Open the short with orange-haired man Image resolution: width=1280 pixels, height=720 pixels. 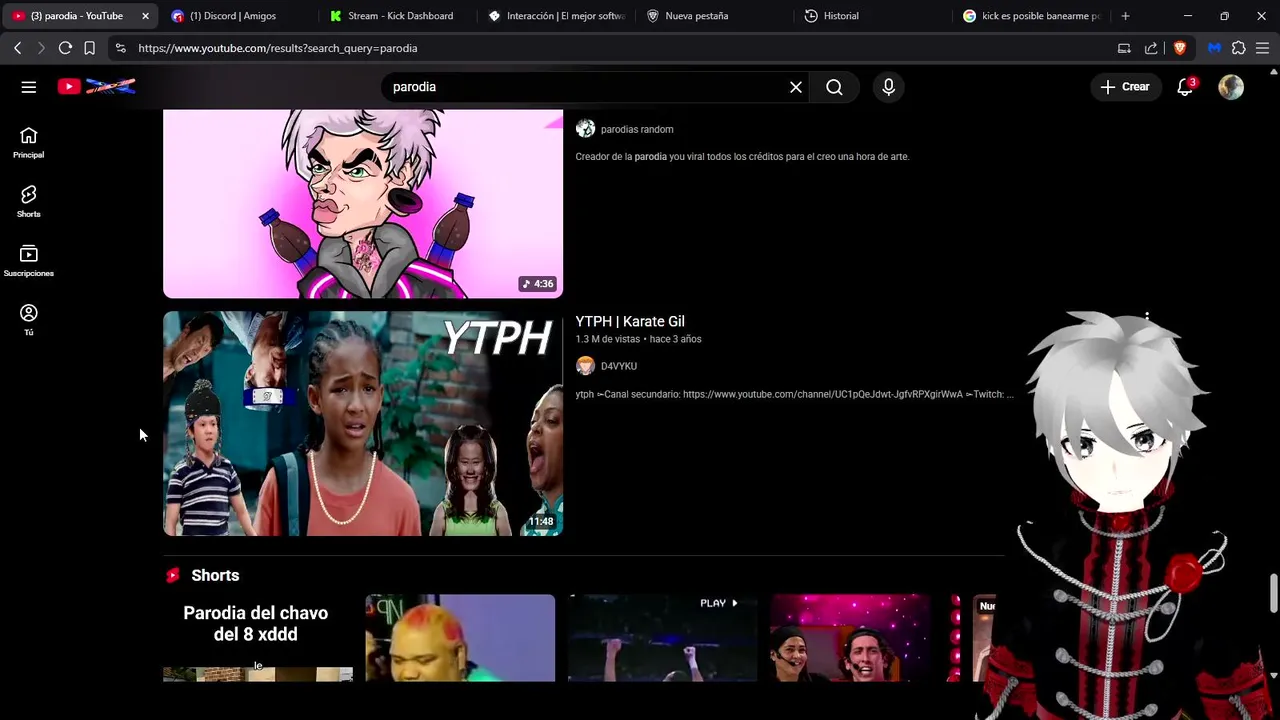tap(460, 638)
